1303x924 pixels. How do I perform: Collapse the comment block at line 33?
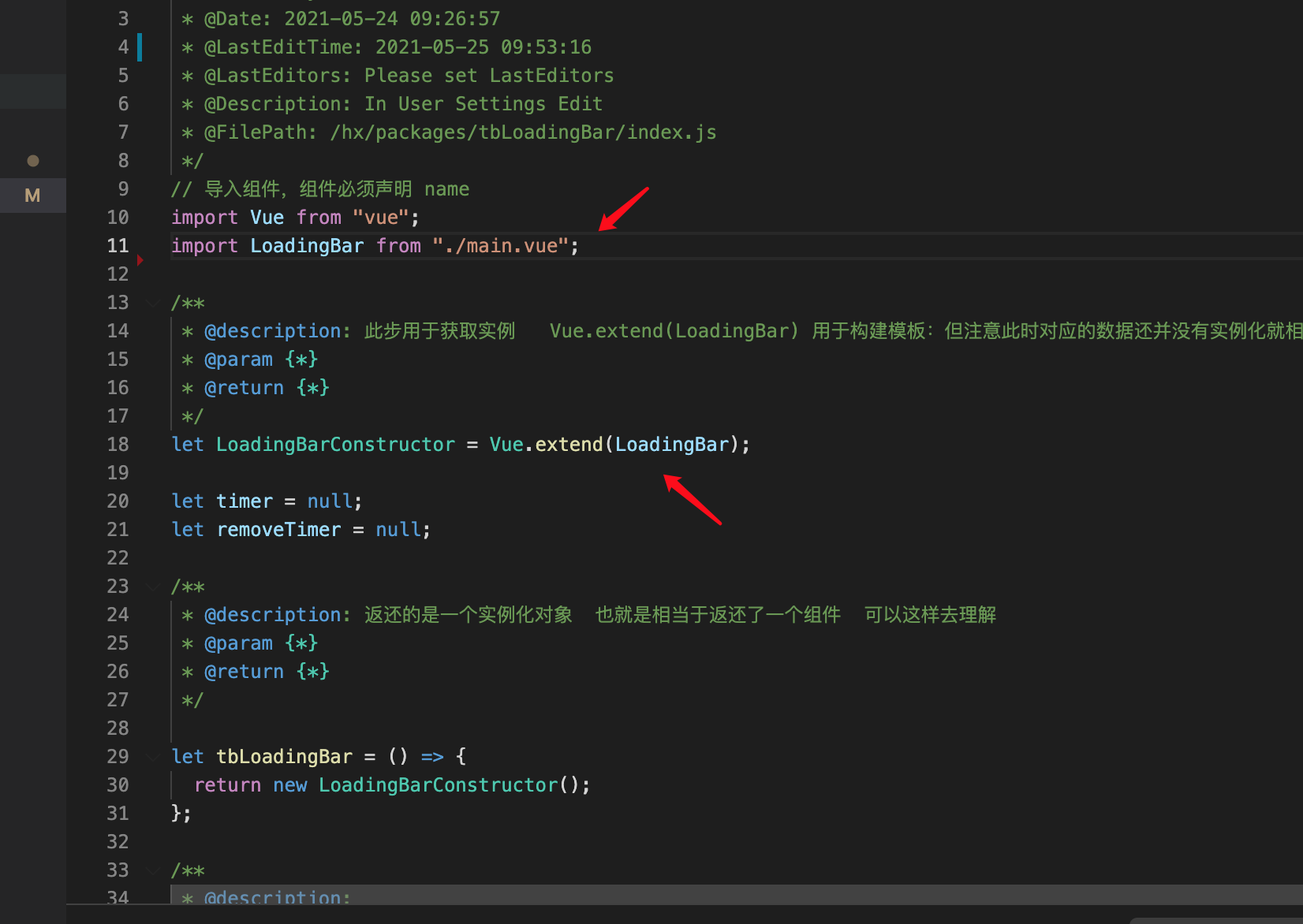coord(152,870)
